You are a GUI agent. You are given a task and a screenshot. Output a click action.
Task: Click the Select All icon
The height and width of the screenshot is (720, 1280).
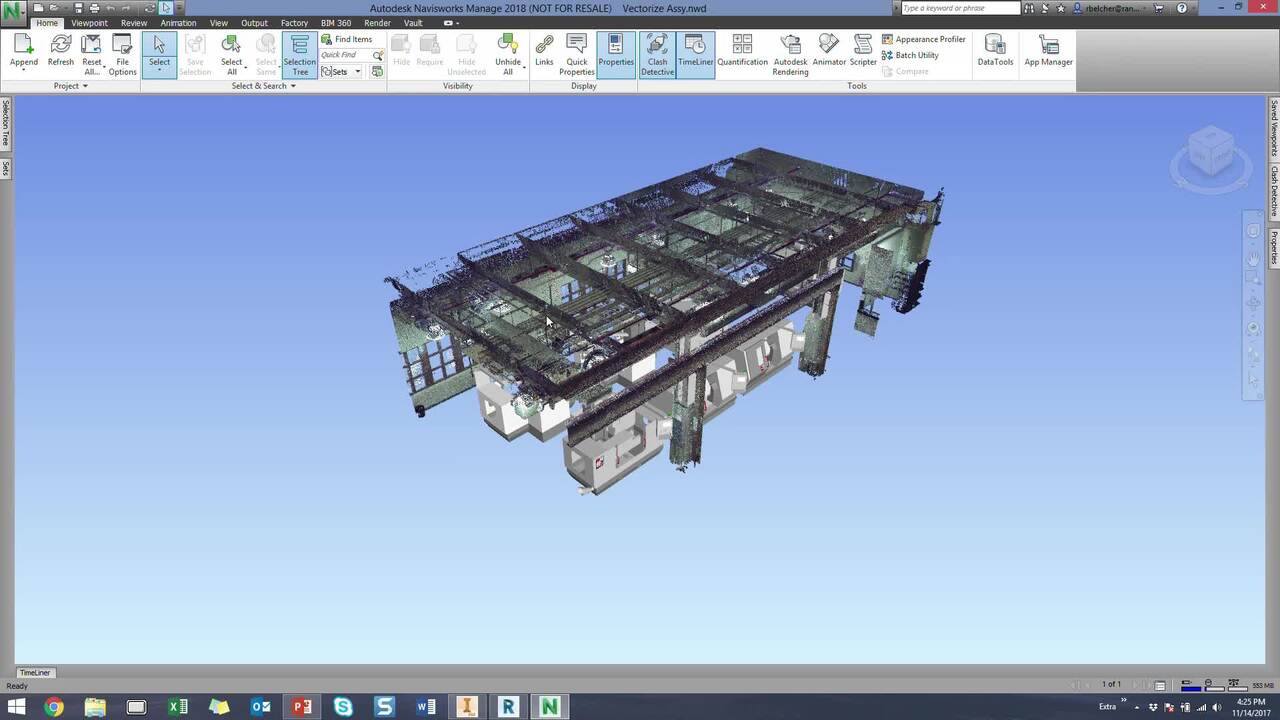[231, 44]
